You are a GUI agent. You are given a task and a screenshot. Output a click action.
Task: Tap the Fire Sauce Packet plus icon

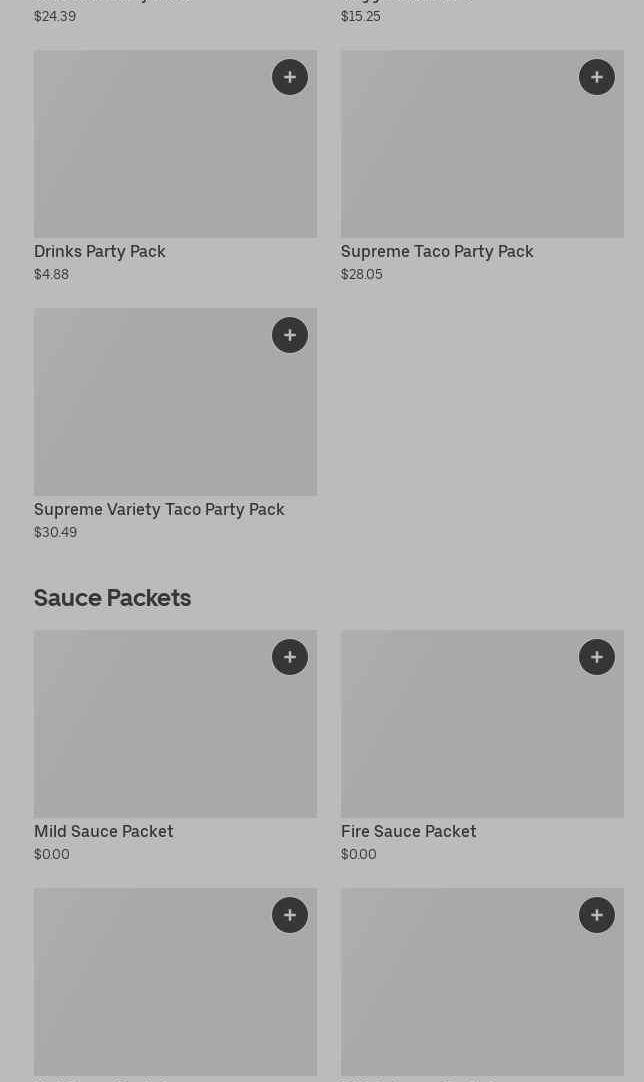(x=597, y=657)
